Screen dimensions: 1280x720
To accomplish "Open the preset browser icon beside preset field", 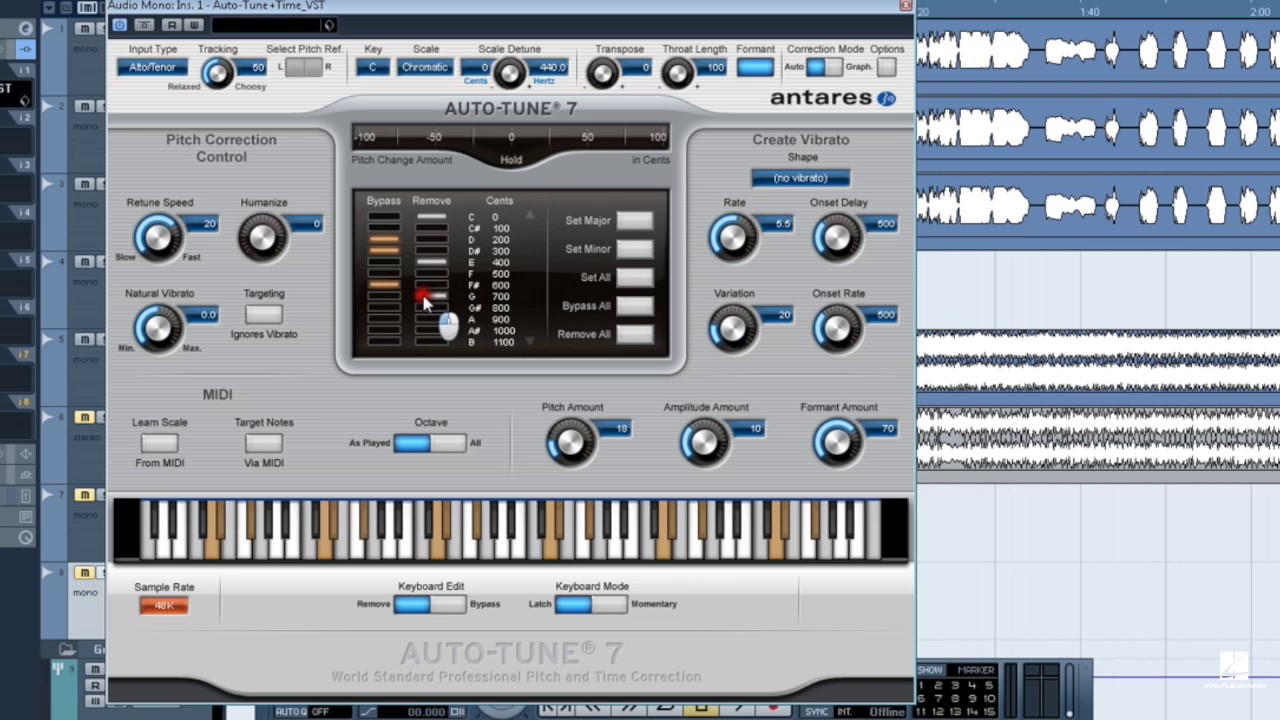I will coord(329,25).
